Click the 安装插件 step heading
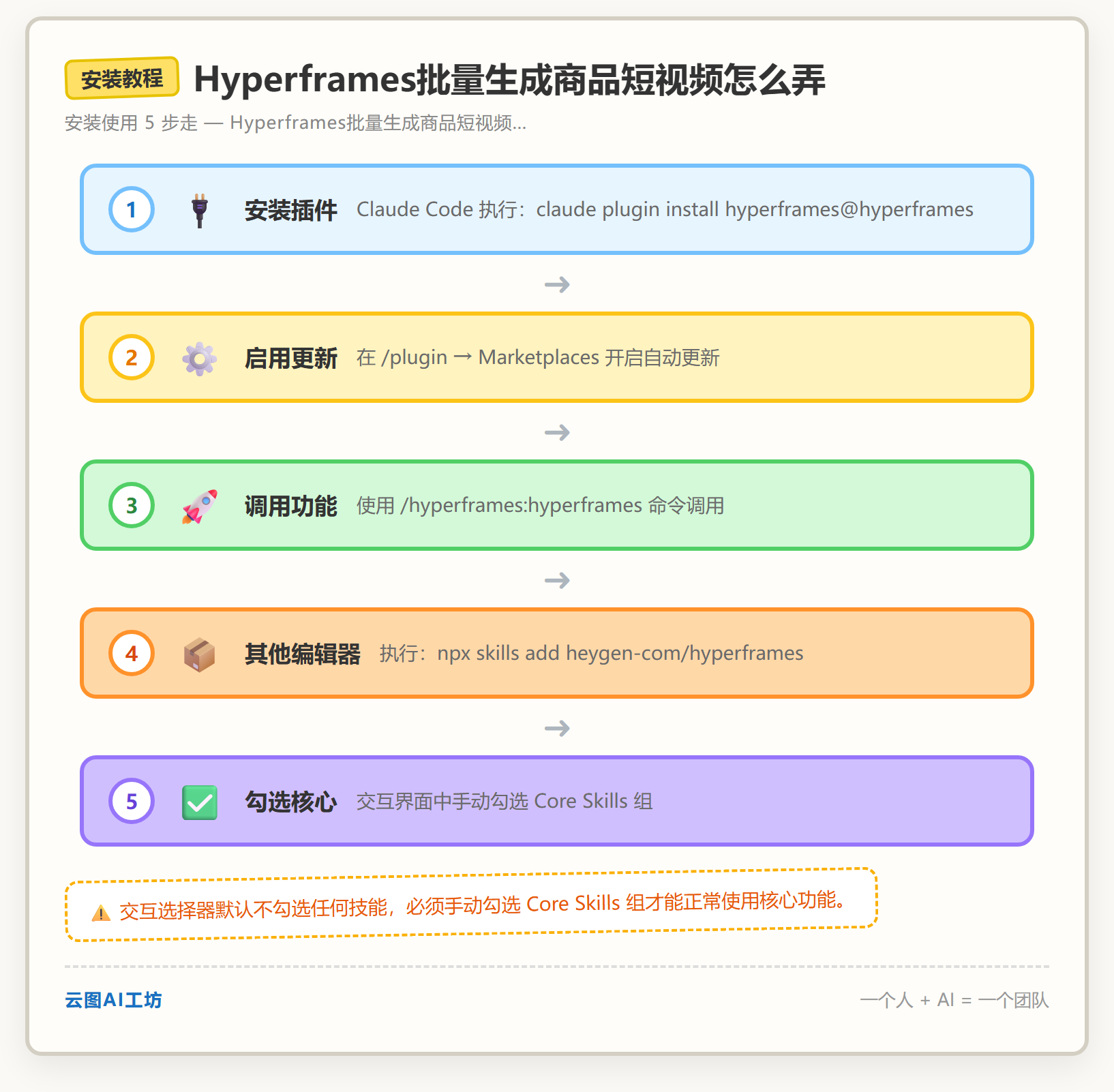This screenshot has height=1092, width=1114. pos(291,210)
